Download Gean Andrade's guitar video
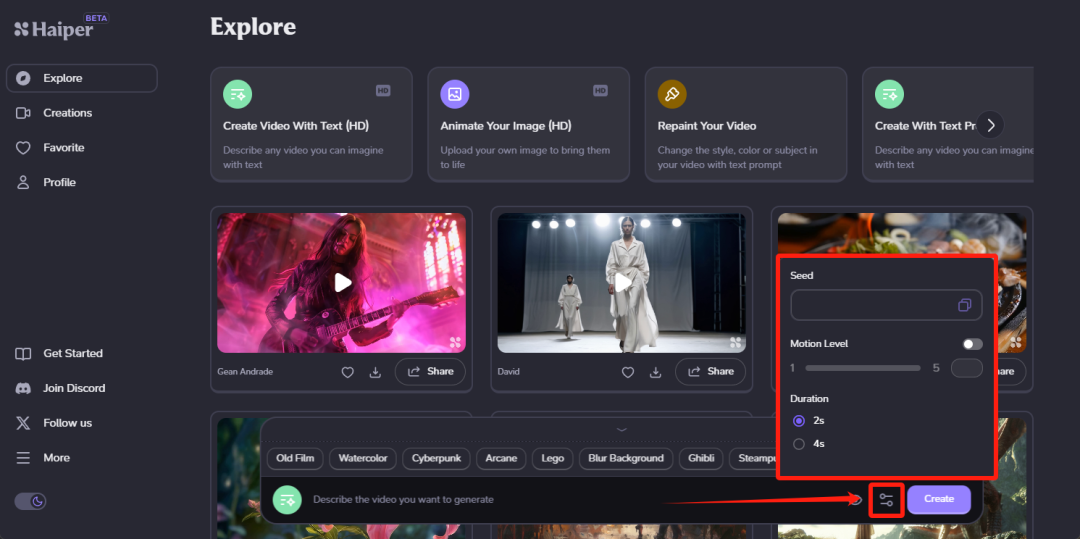This screenshot has height=539, width=1080. tap(375, 372)
